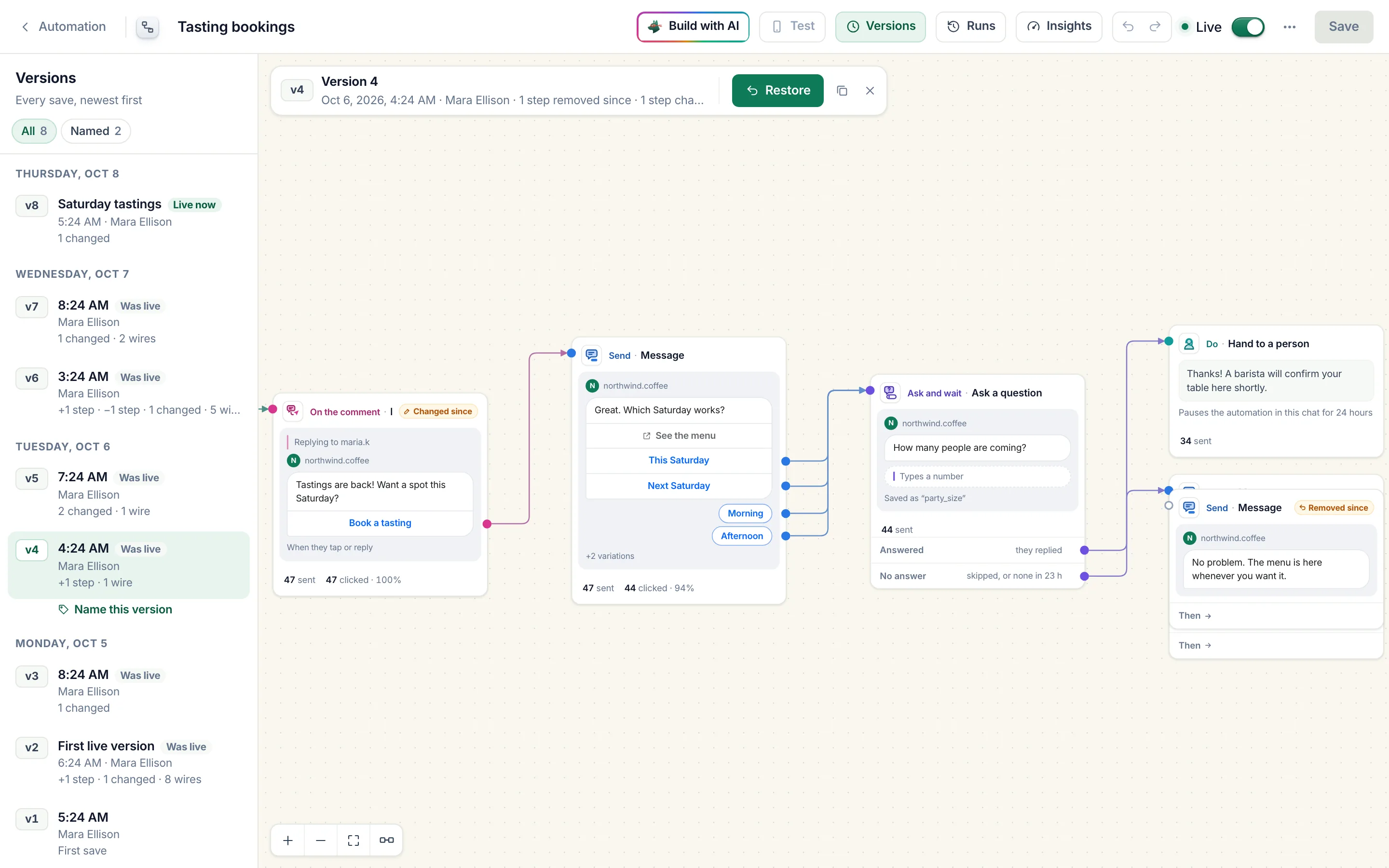1389x868 pixels.
Task: Expand the +2 variations
Action: coord(610,556)
